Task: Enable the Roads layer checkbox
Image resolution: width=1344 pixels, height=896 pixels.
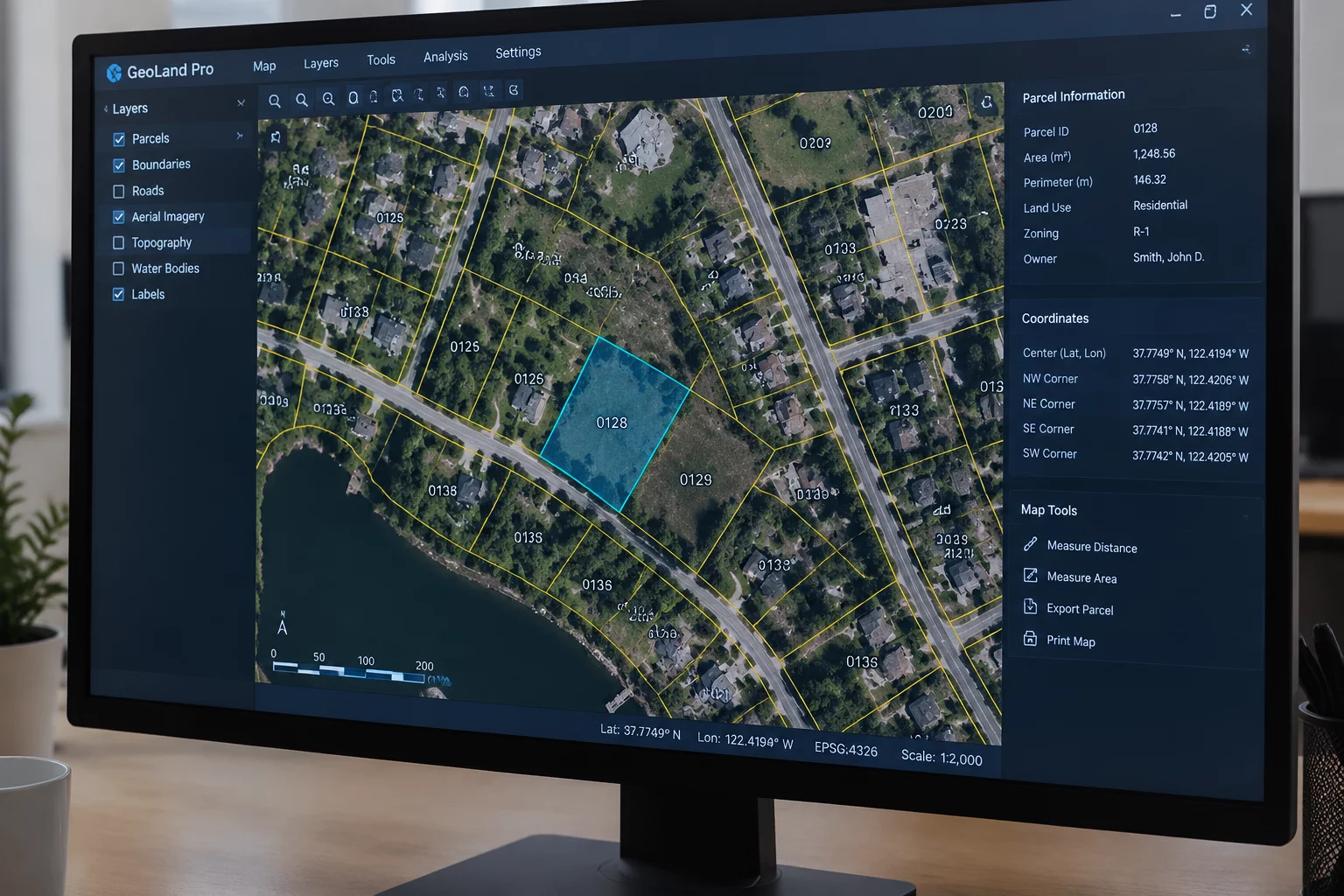Action: [119, 191]
